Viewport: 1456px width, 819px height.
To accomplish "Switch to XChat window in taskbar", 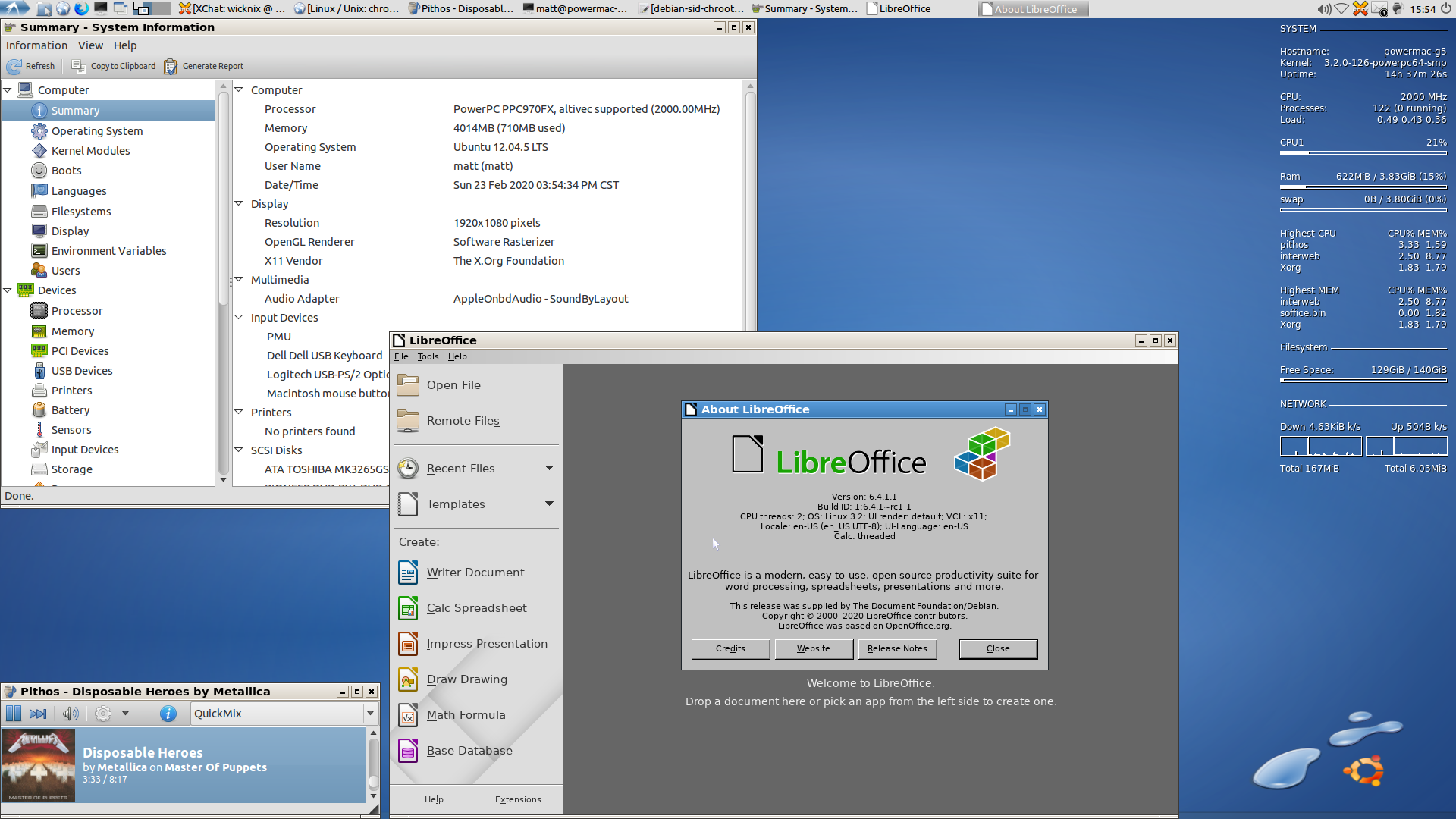I will [232, 9].
